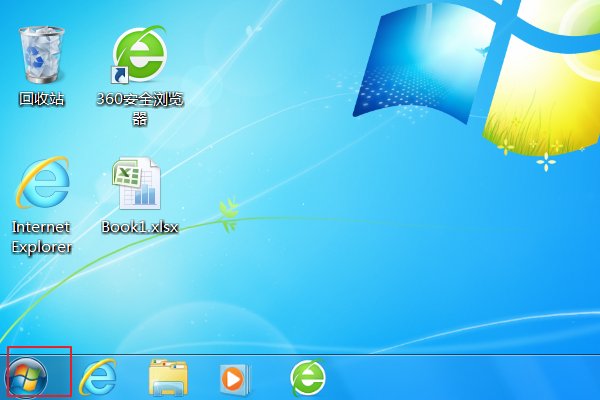Click 360 browser icon on the taskbar

[308, 378]
